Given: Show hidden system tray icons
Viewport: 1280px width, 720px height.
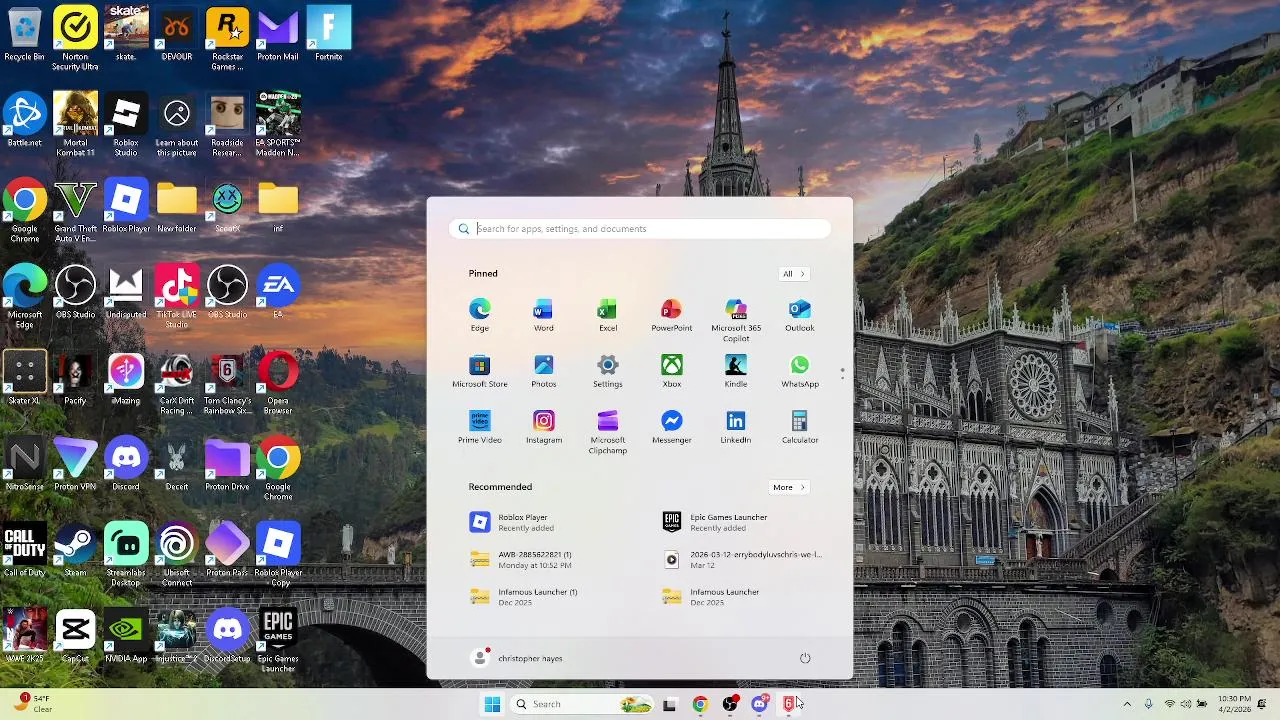Looking at the screenshot, I should 1127,704.
